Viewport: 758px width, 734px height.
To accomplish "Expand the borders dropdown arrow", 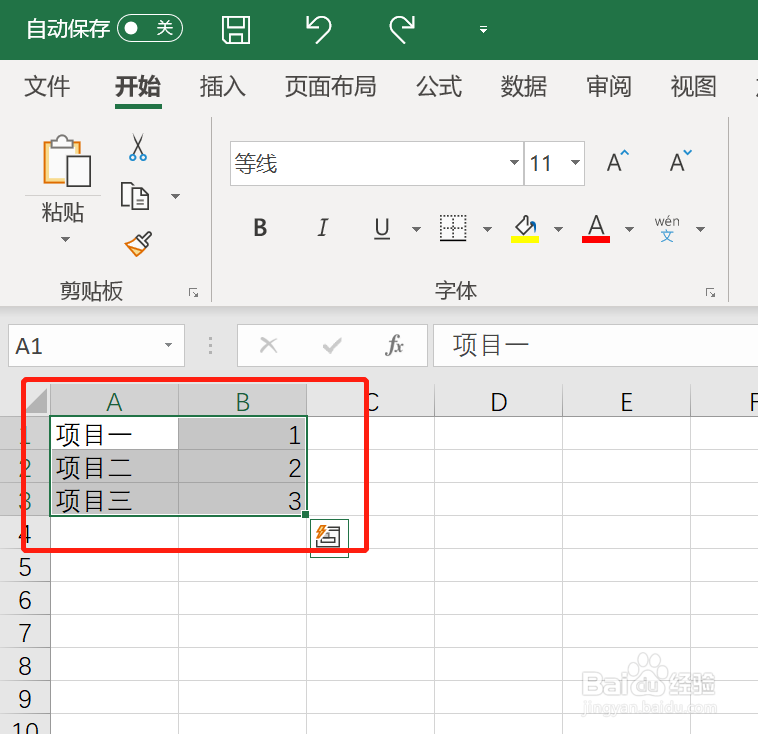I will [487, 229].
